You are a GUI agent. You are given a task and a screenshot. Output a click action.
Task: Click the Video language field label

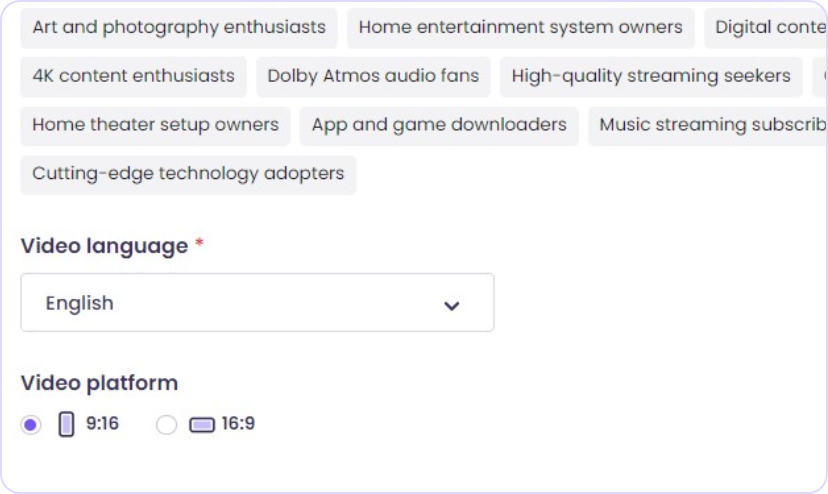[104, 246]
